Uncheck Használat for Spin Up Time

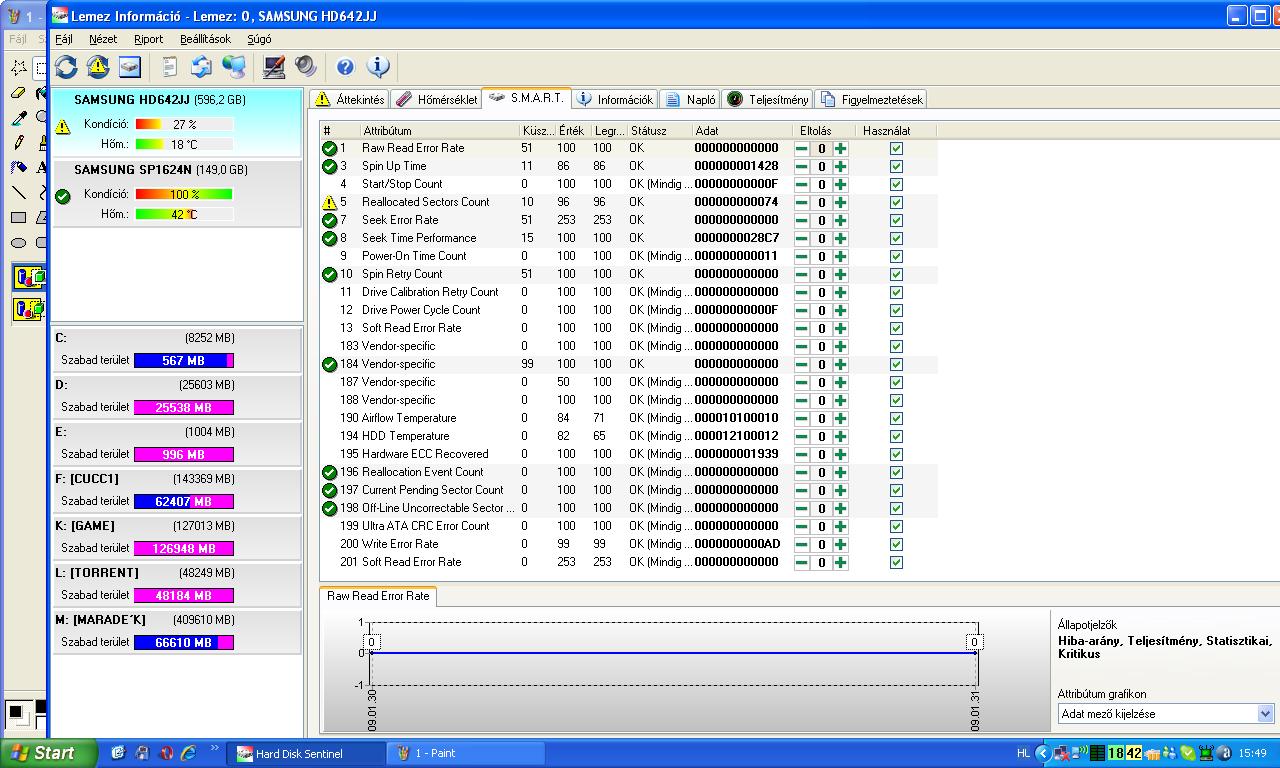896,166
